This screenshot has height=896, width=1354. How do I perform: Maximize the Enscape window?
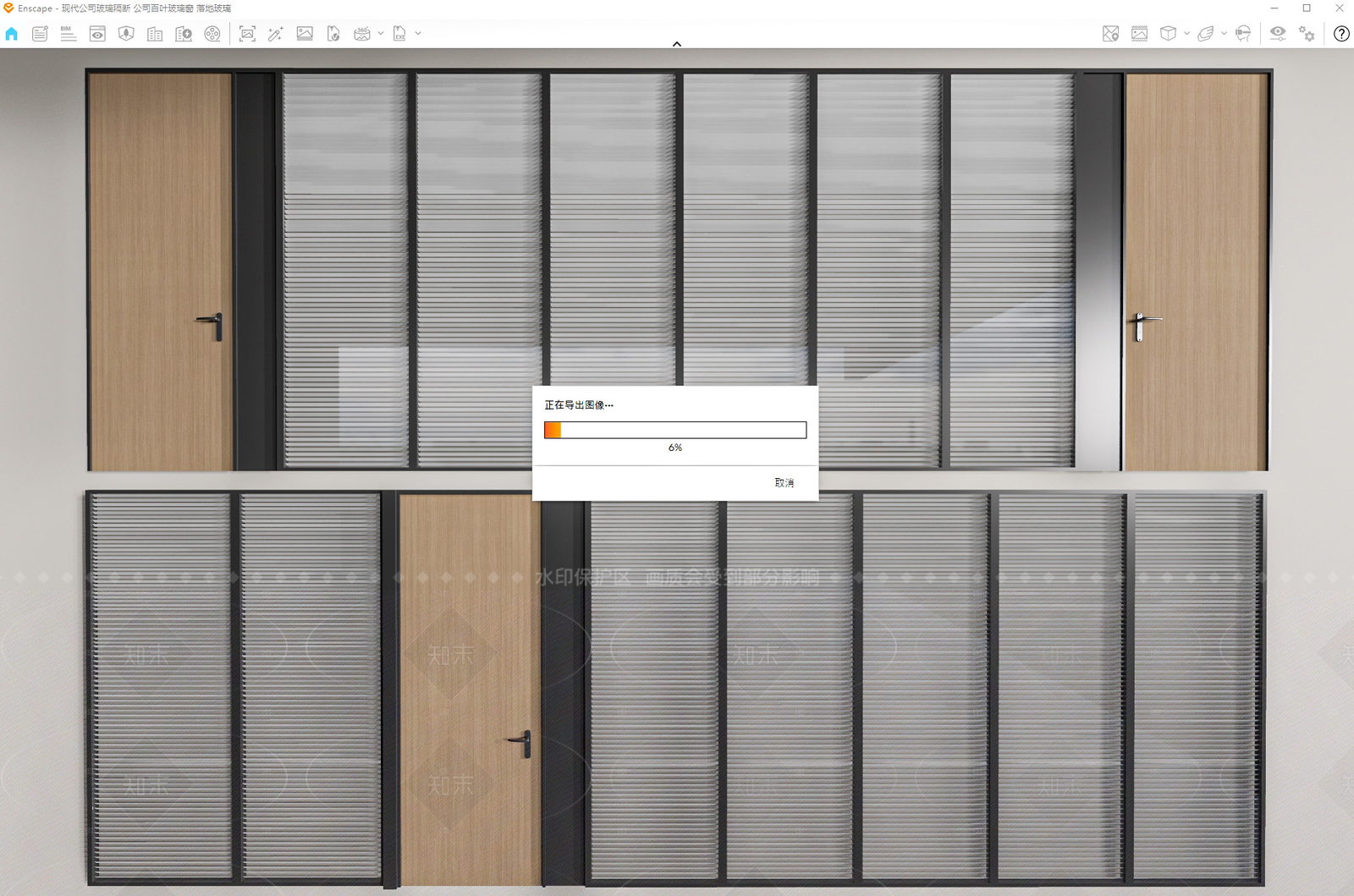pyautogui.click(x=1307, y=8)
